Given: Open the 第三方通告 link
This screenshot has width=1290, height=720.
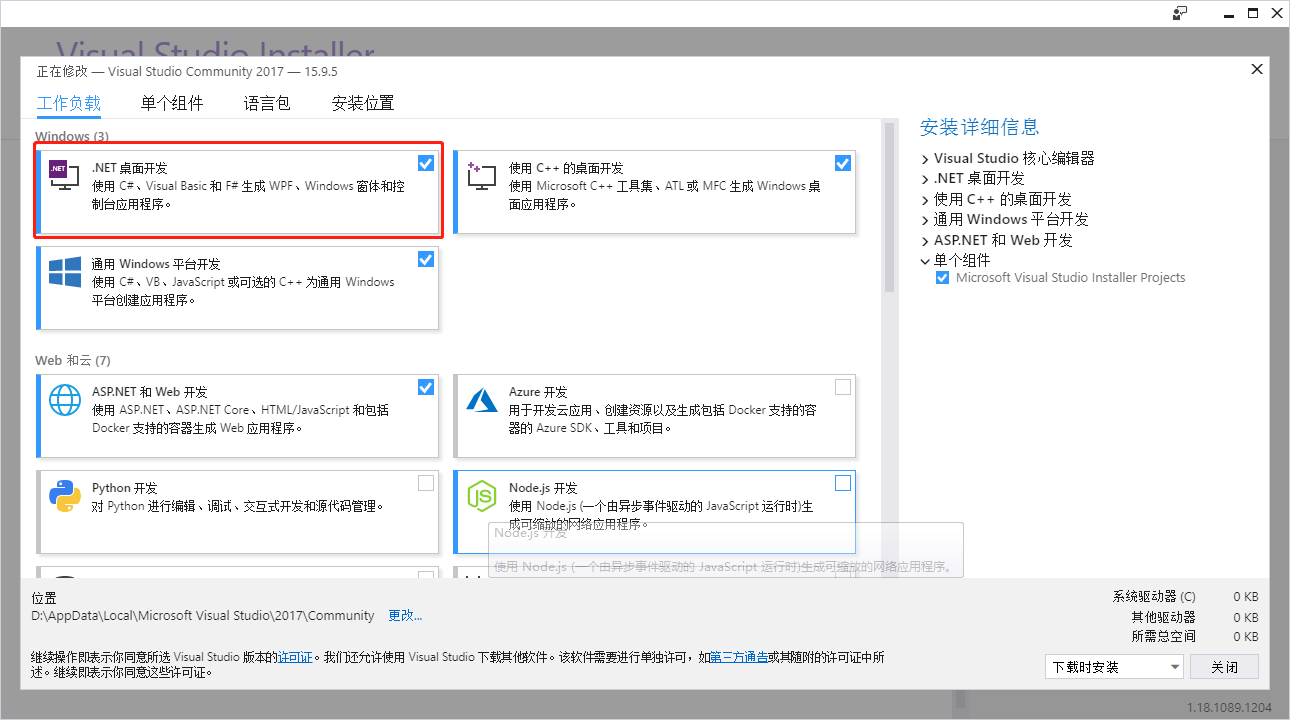Looking at the screenshot, I should (x=739, y=657).
